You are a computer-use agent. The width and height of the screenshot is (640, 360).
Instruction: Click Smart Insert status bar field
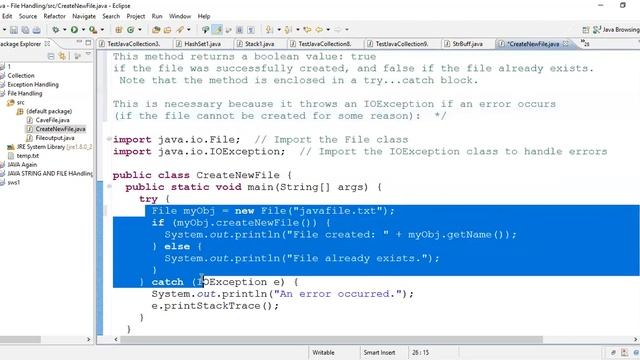(379, 352)
